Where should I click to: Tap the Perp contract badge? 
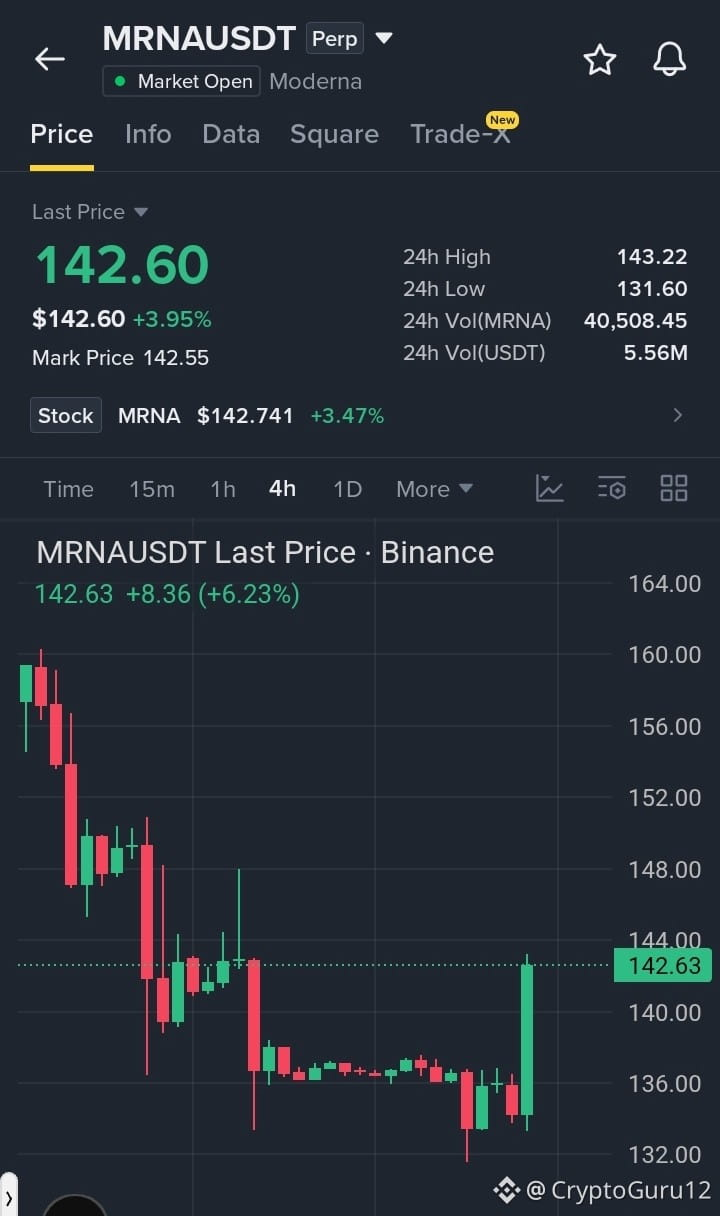(x=335, y=39)
